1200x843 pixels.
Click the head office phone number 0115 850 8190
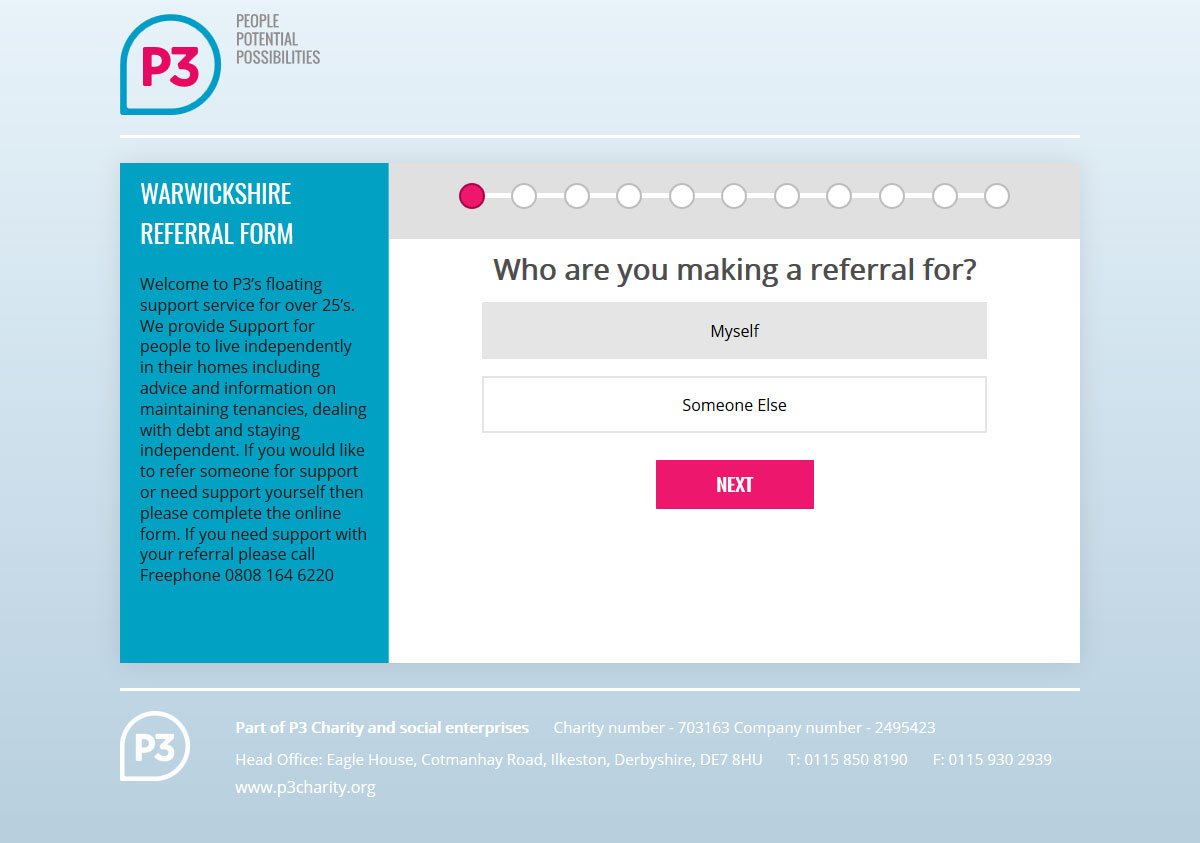(x=848, y=759)
